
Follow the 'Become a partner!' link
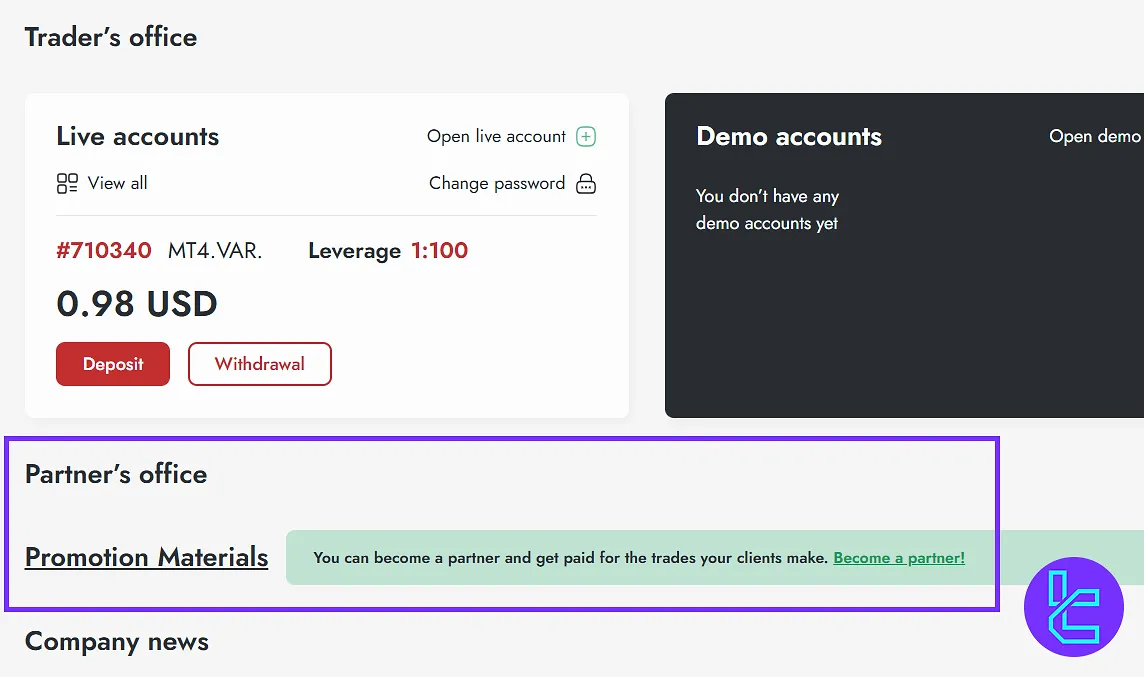tap(899, 558)
